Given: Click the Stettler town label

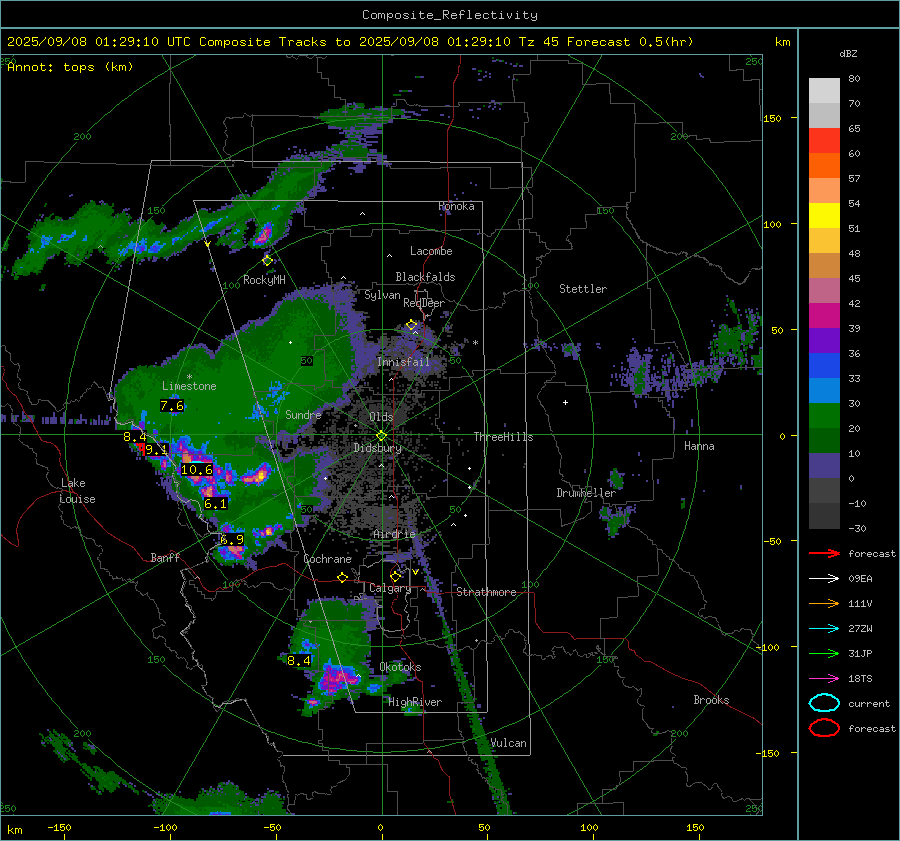Looking at the screenshot, I should tap(583, 289).
